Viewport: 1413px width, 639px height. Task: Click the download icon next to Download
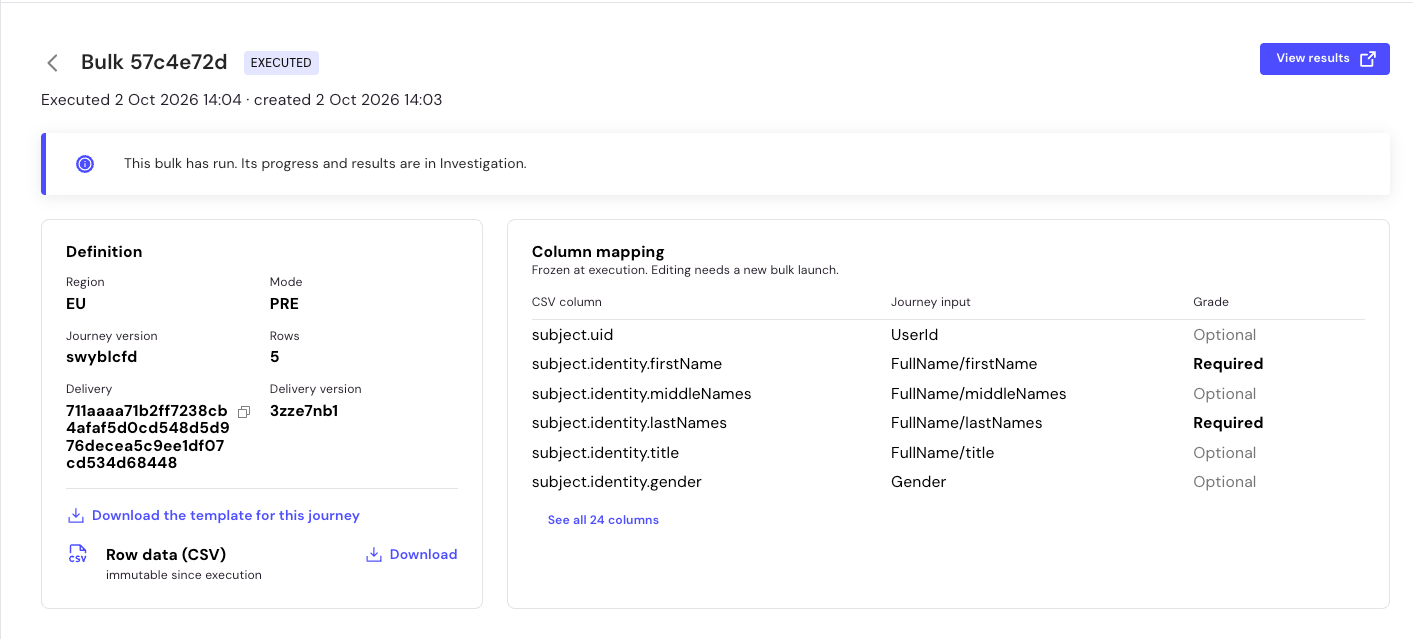click(374, 554)
